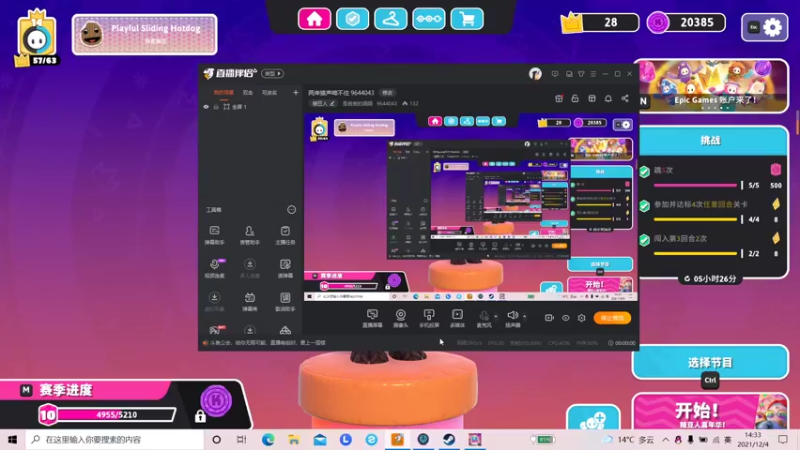Image resolution: width=800 pixels, height=450 pixels.
Task: Click the 4/4 challenge progress bar
Action: 695,219
